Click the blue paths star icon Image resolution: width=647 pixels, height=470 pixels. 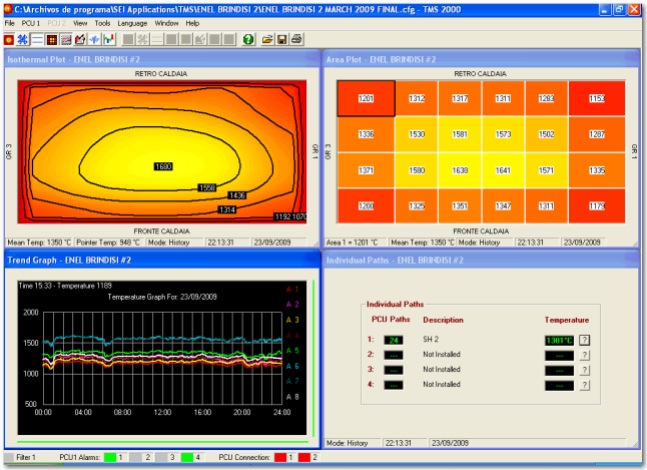tap(23, 39)
